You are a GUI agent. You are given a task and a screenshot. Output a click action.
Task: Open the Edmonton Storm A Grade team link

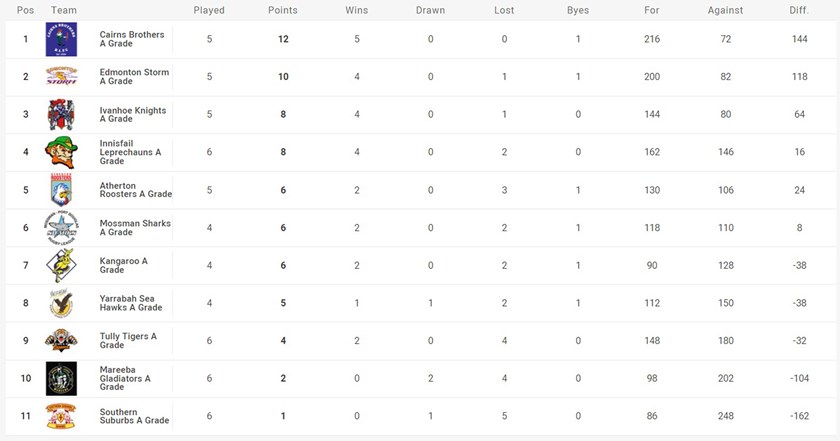(134, 77)
